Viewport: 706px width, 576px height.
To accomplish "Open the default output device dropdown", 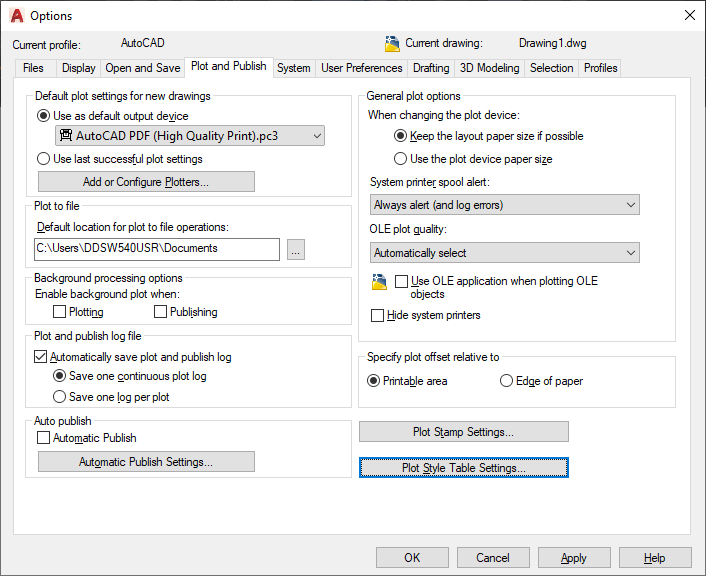I will (x=190, y=136).
